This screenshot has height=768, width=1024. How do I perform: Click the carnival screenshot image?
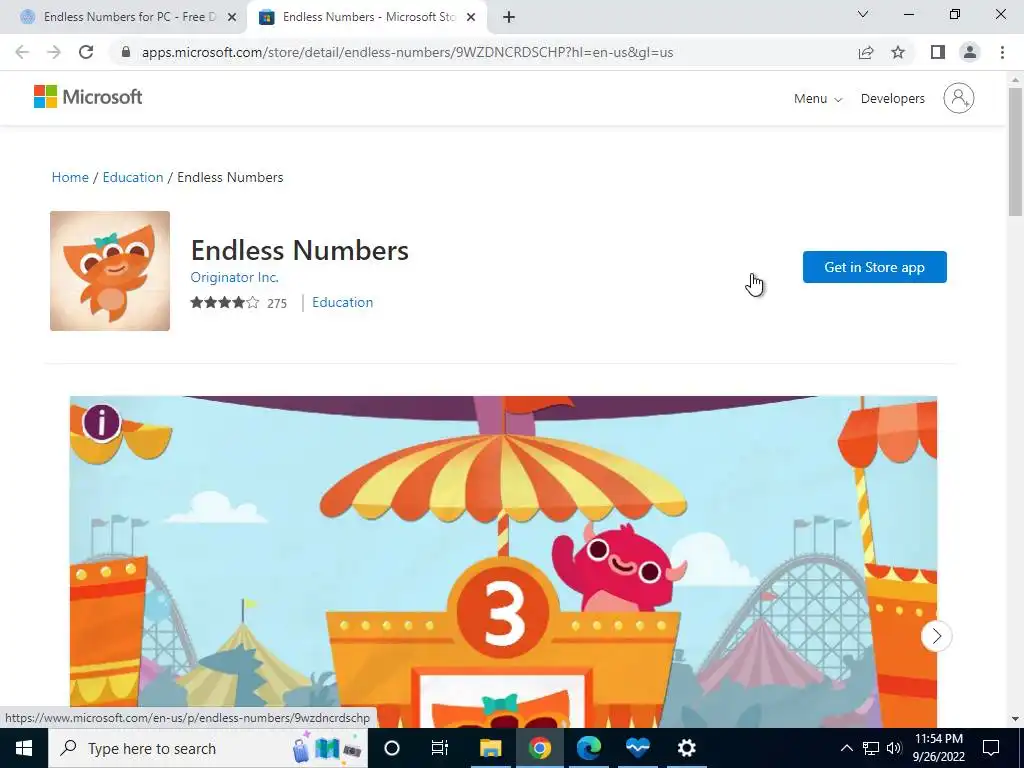[504, 562]
